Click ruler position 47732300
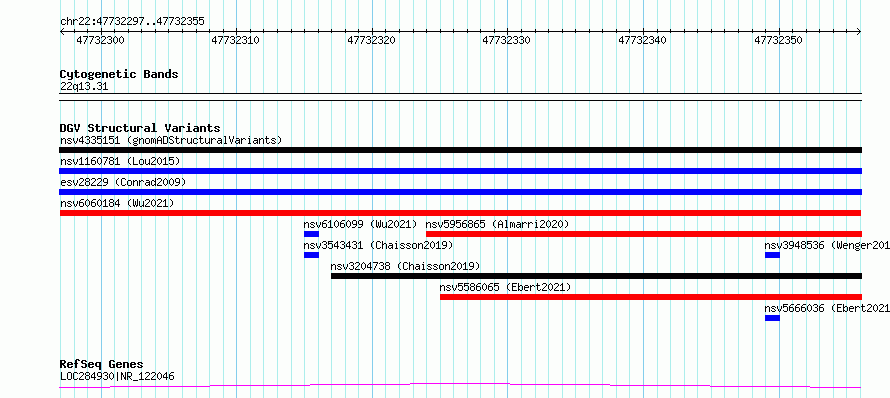The width and height of the screenshot is (890, 398). (100, 40)
